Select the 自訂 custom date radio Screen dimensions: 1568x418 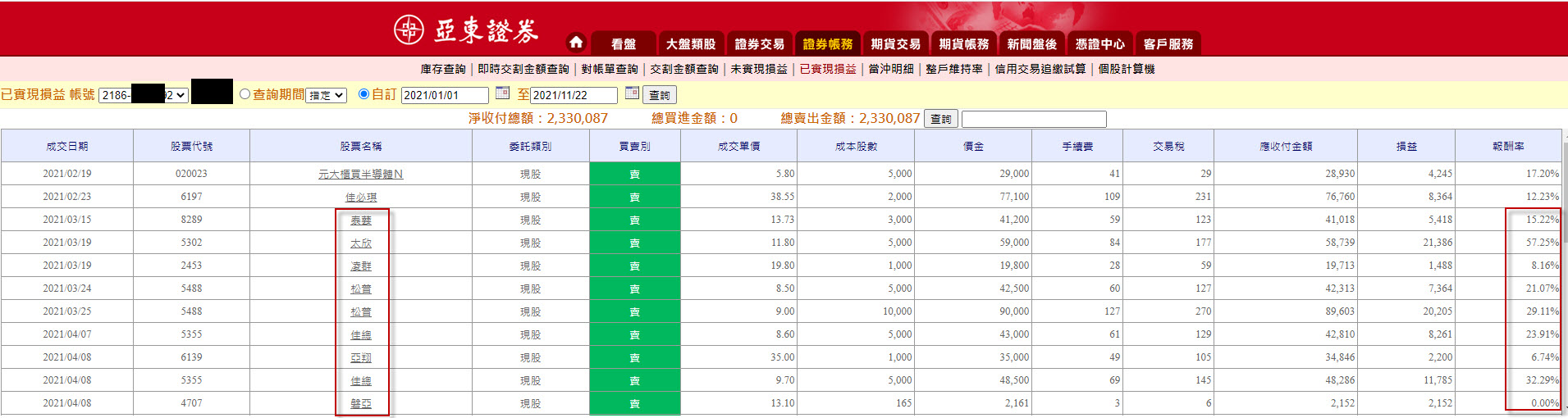coord(364,94)
